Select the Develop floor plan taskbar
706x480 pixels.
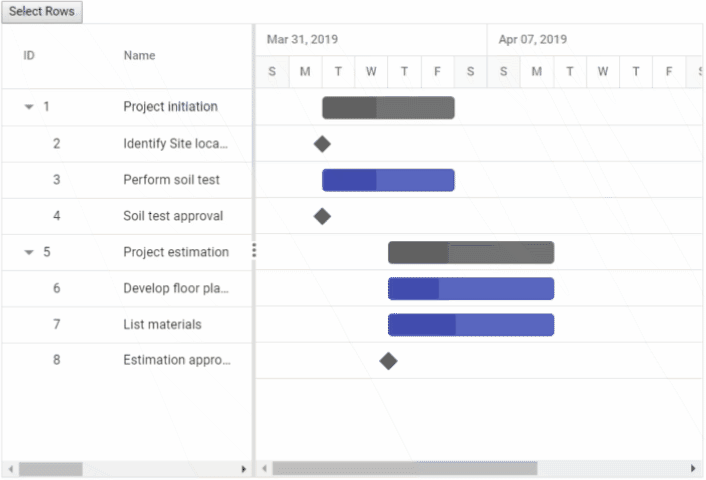[x=470, y=289]
